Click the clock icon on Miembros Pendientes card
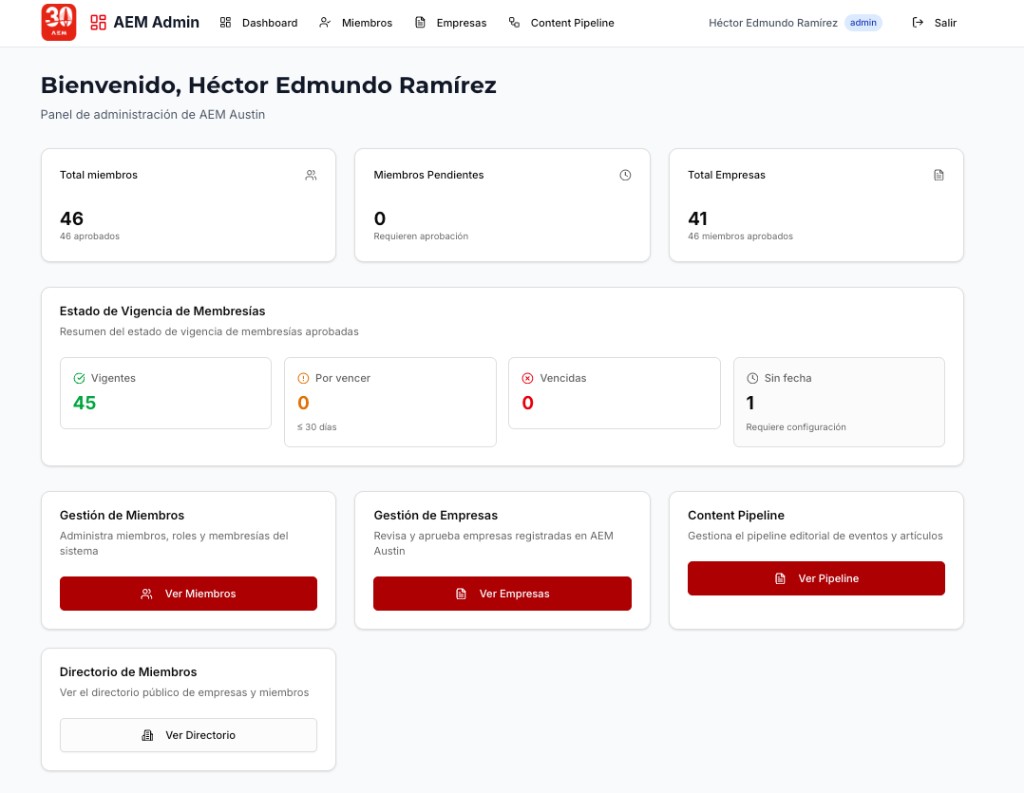This screenshot has width=1024, height=793. pos(625,174)
